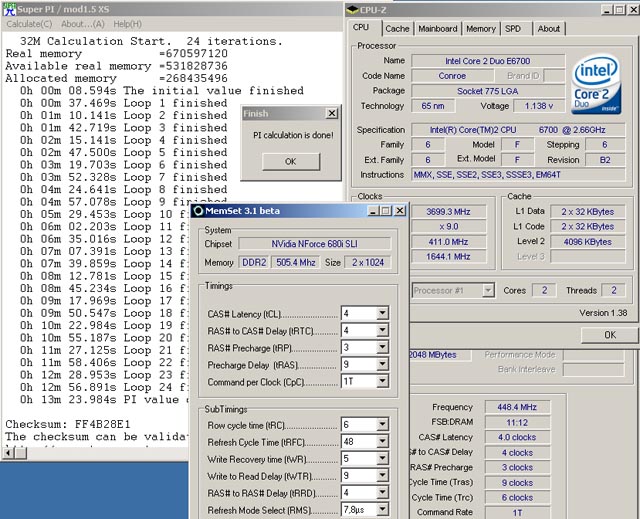Screen dimensions: 640x519
Task: Click the Chipset field NVidia NForce 680i SLI
Action: pos(314,244)
